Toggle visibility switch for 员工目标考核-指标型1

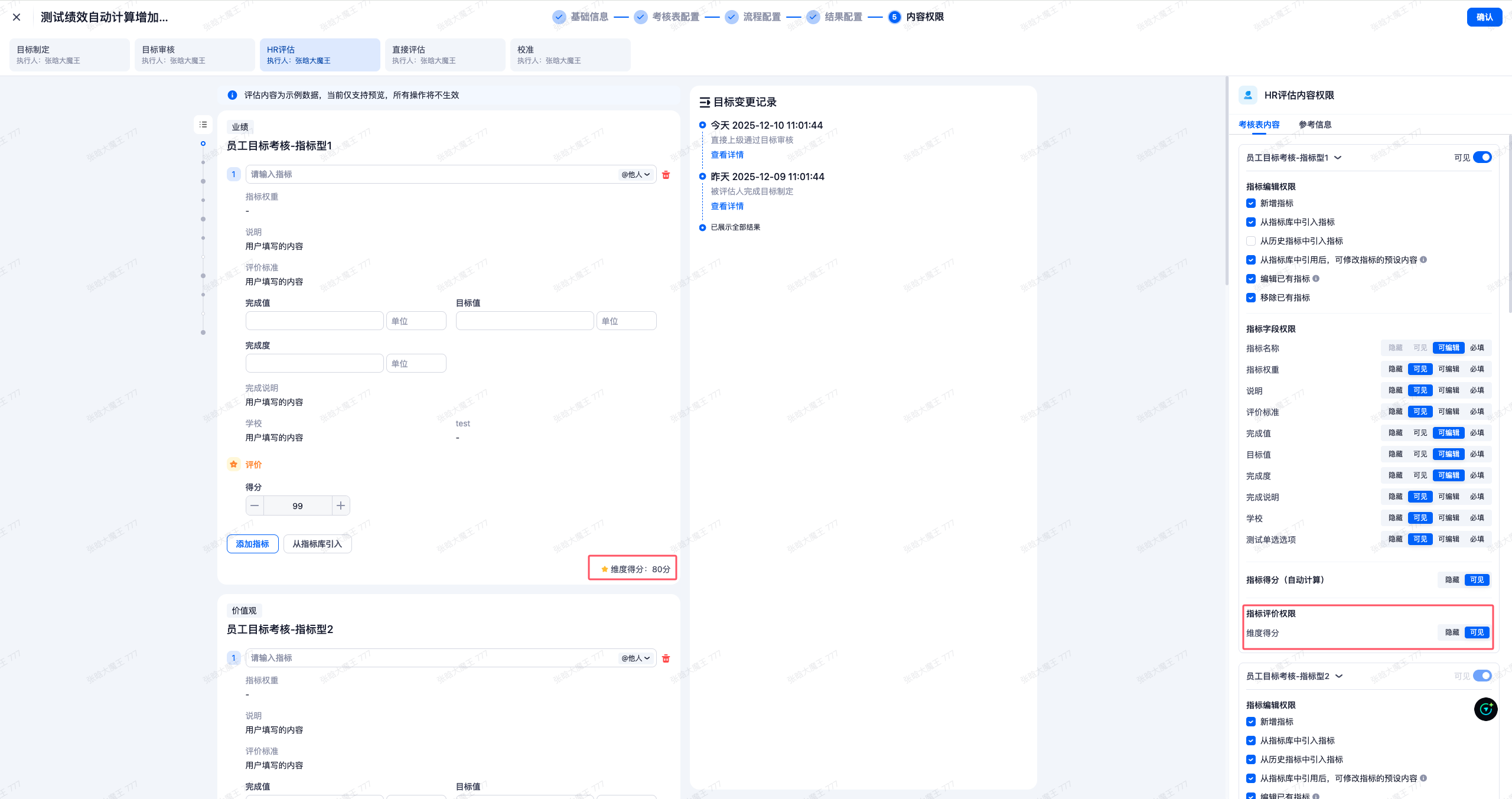coord(1482,157)
